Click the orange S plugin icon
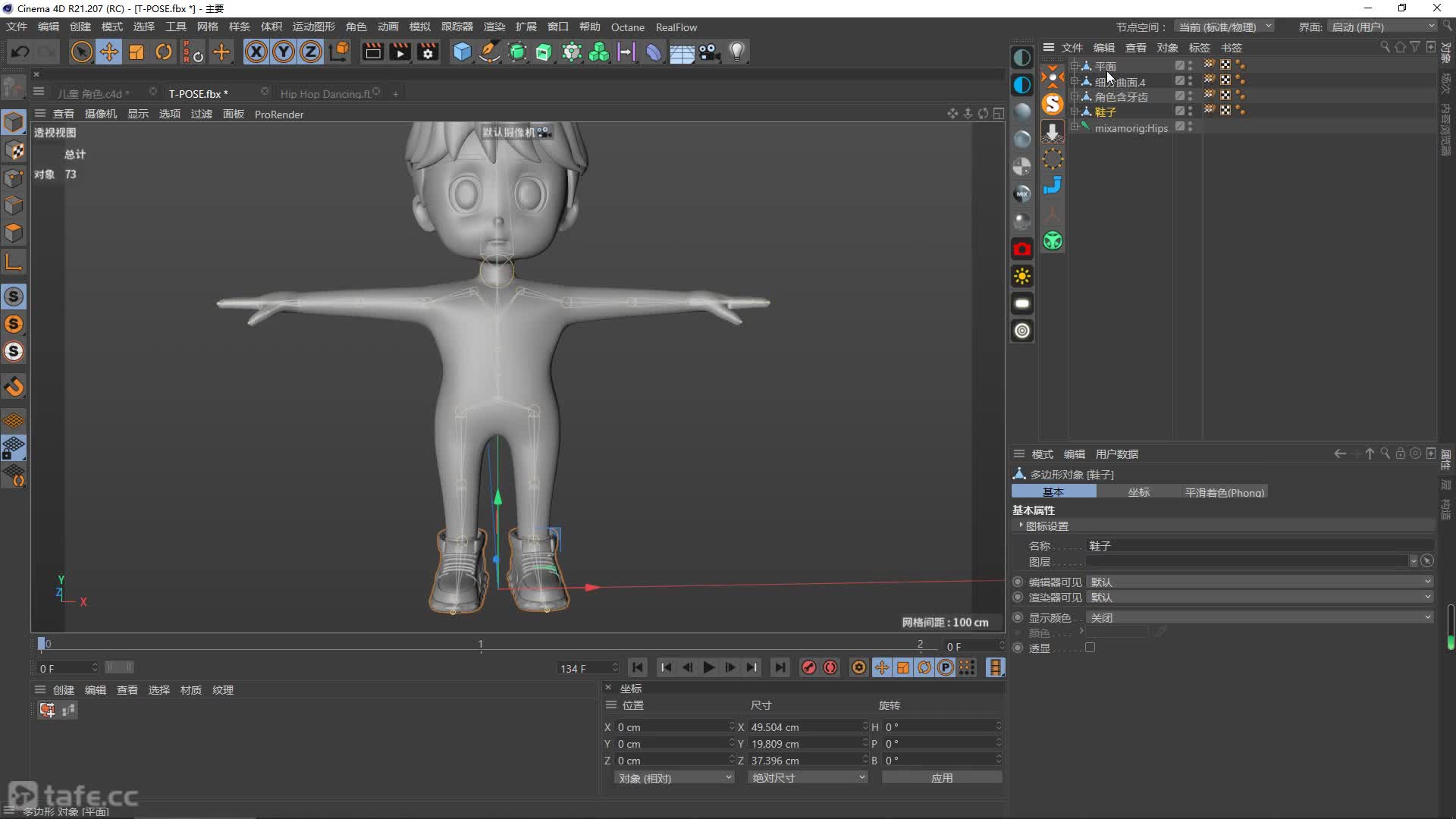The image size is (1456, 819). coord(1053,103)
